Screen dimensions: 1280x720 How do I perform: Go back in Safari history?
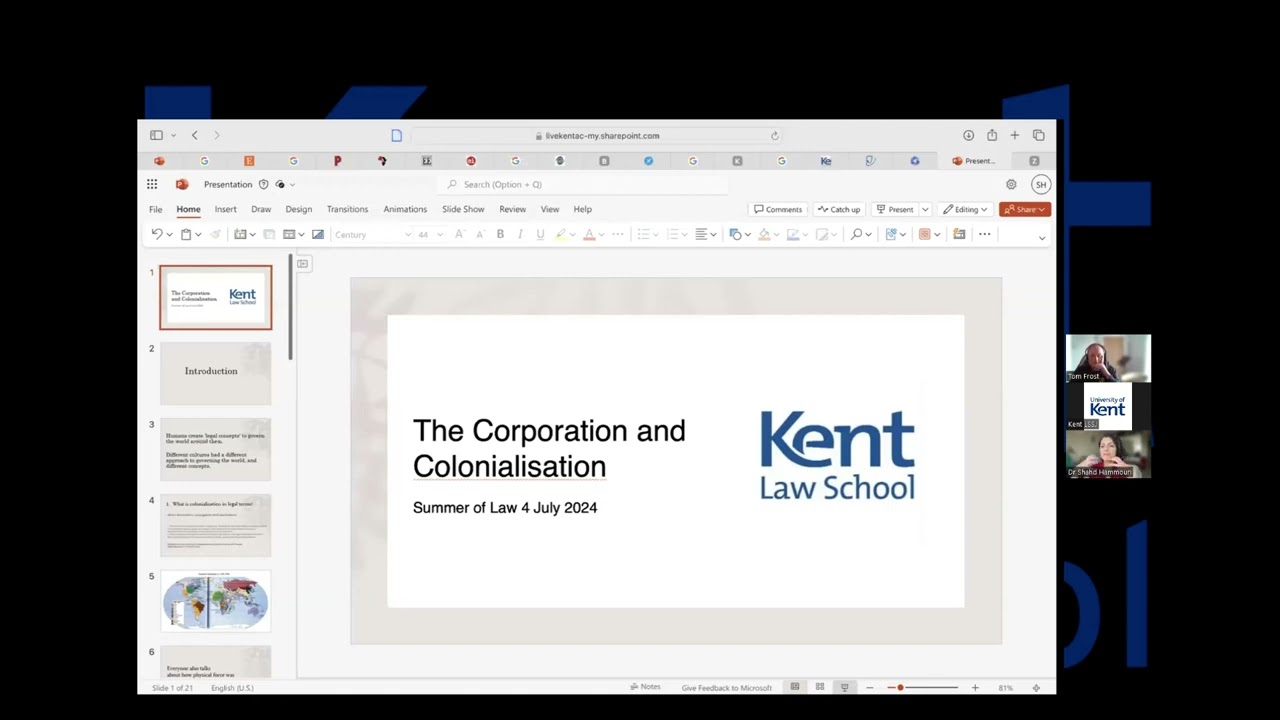click(x=195, y=135)
